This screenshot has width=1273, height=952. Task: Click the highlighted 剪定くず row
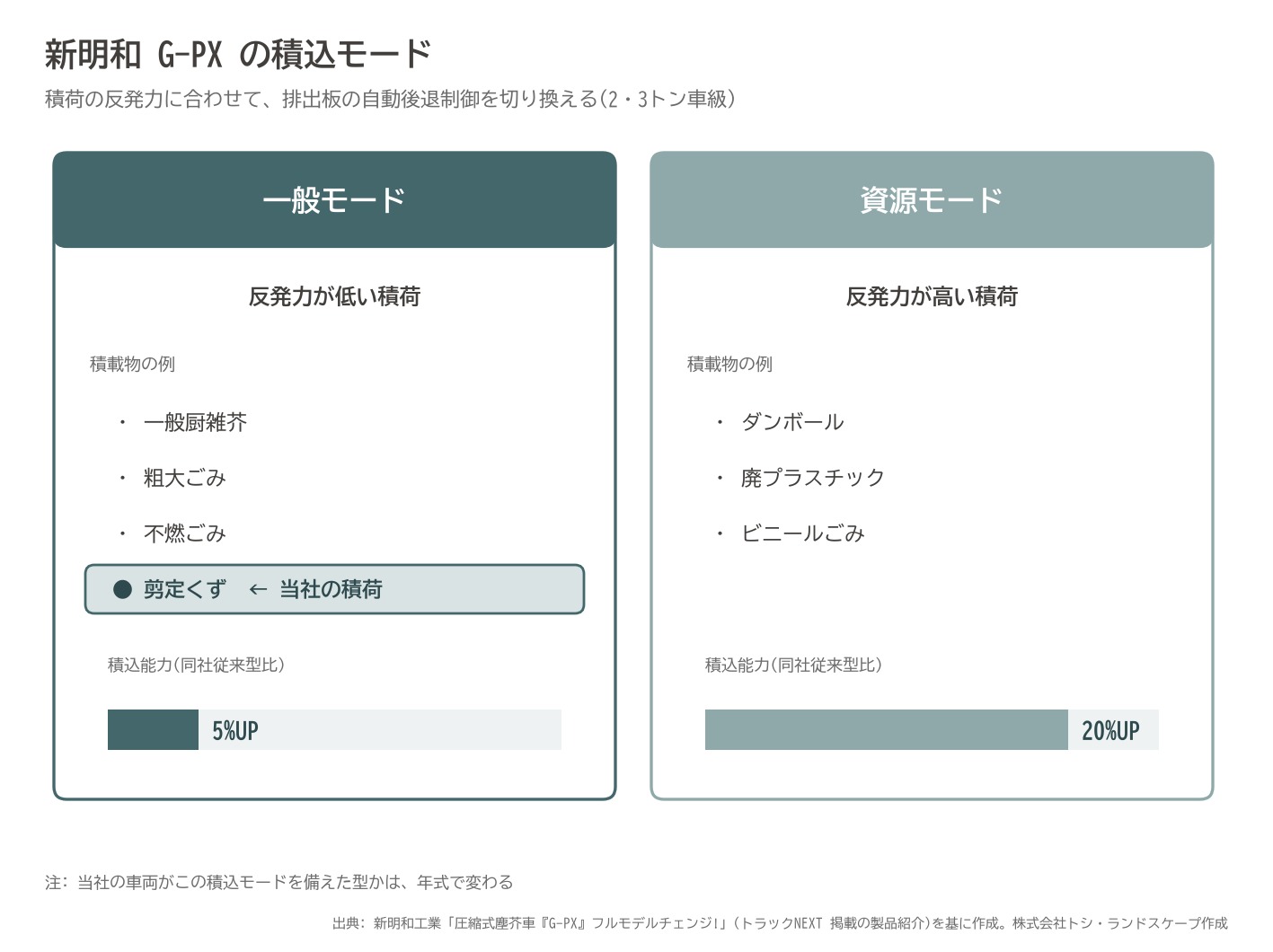click(x=334, y=589)
